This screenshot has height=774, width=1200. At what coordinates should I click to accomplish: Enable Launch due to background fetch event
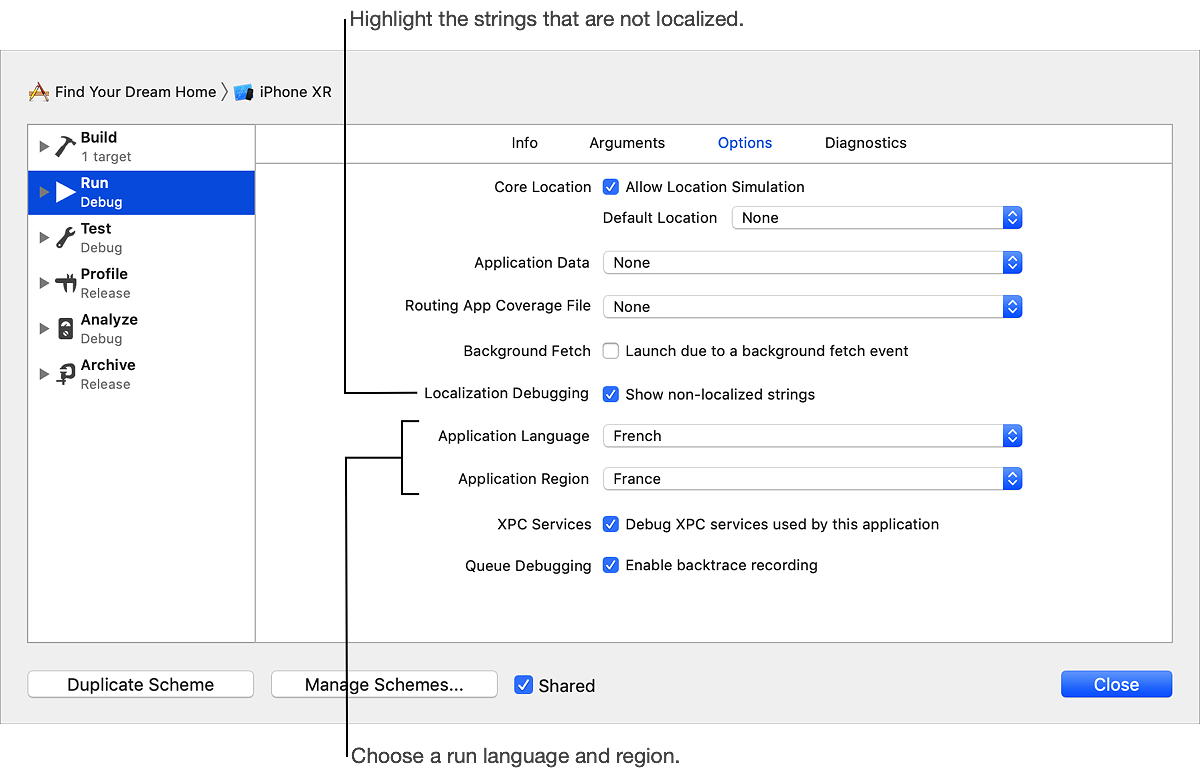point(611,351)
